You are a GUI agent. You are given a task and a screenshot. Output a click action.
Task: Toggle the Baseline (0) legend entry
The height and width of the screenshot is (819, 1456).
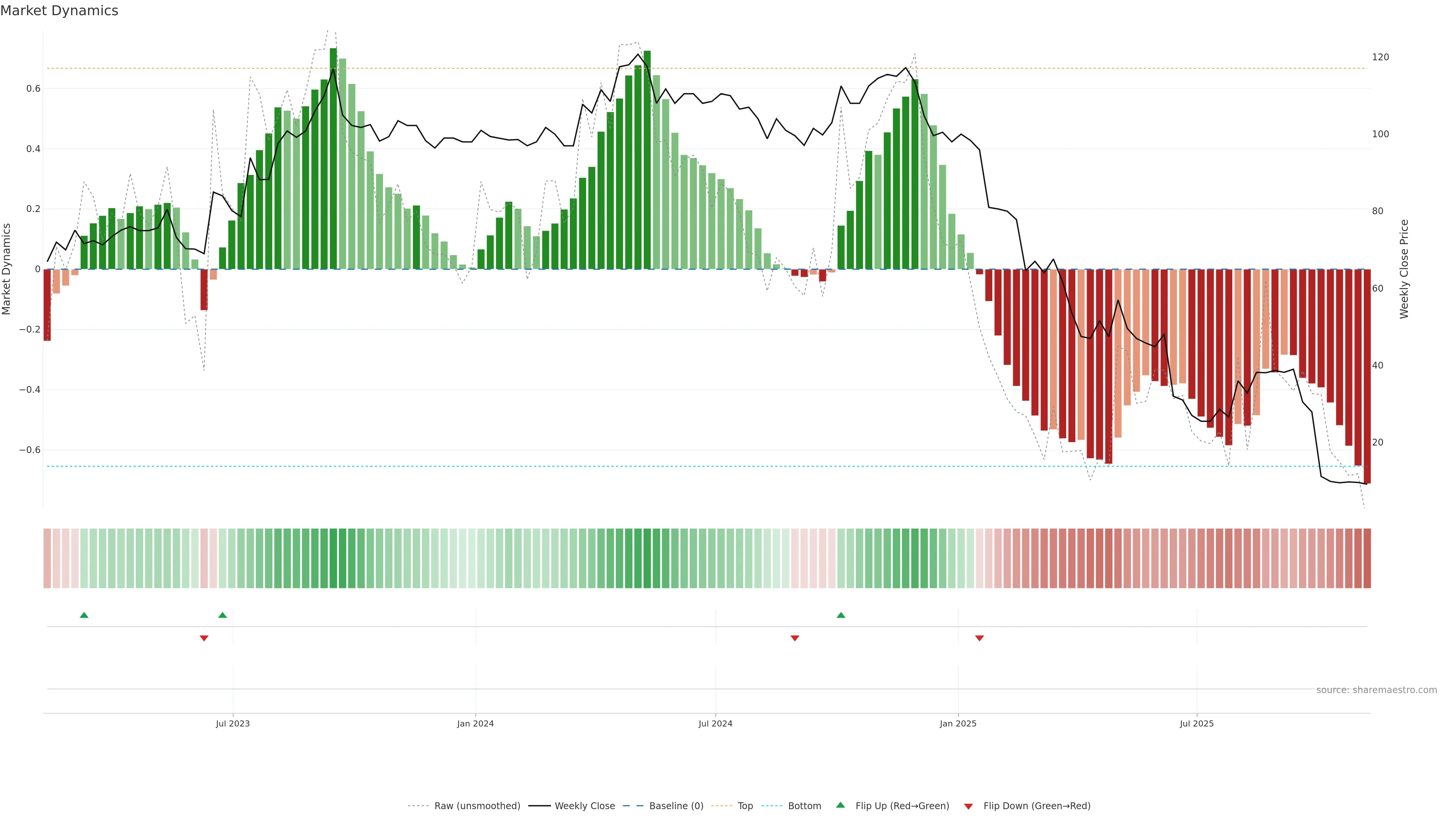pyautogui.click(x=676, y=806)
